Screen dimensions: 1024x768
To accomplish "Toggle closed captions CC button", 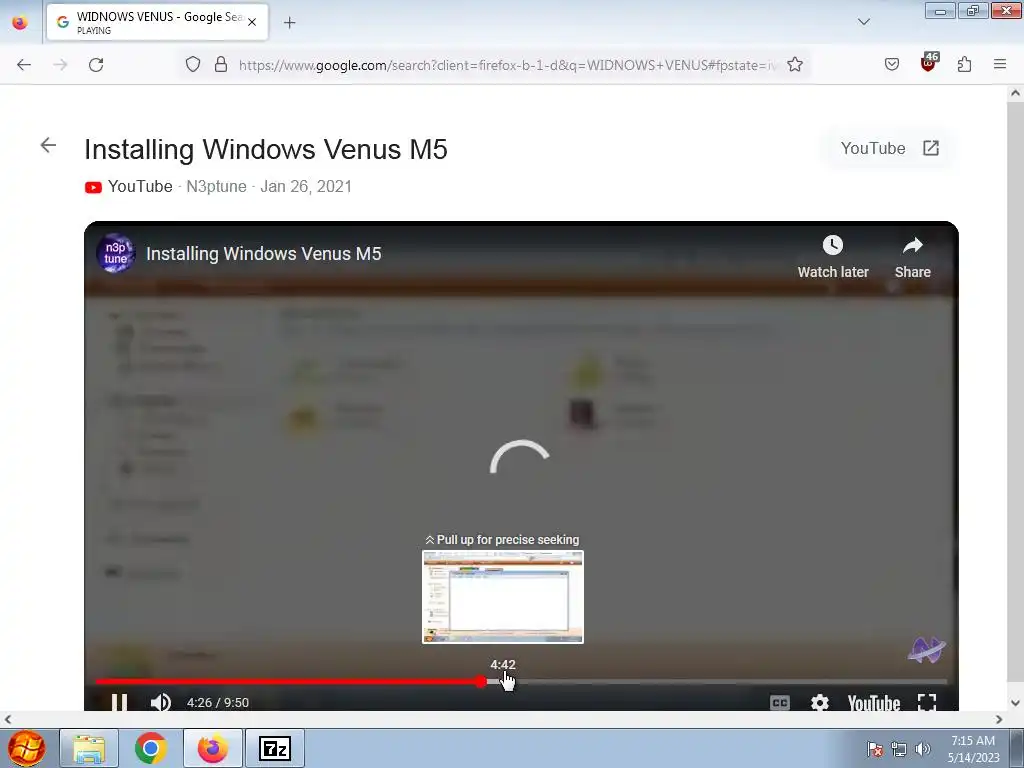I will click(x=780, y=703).
